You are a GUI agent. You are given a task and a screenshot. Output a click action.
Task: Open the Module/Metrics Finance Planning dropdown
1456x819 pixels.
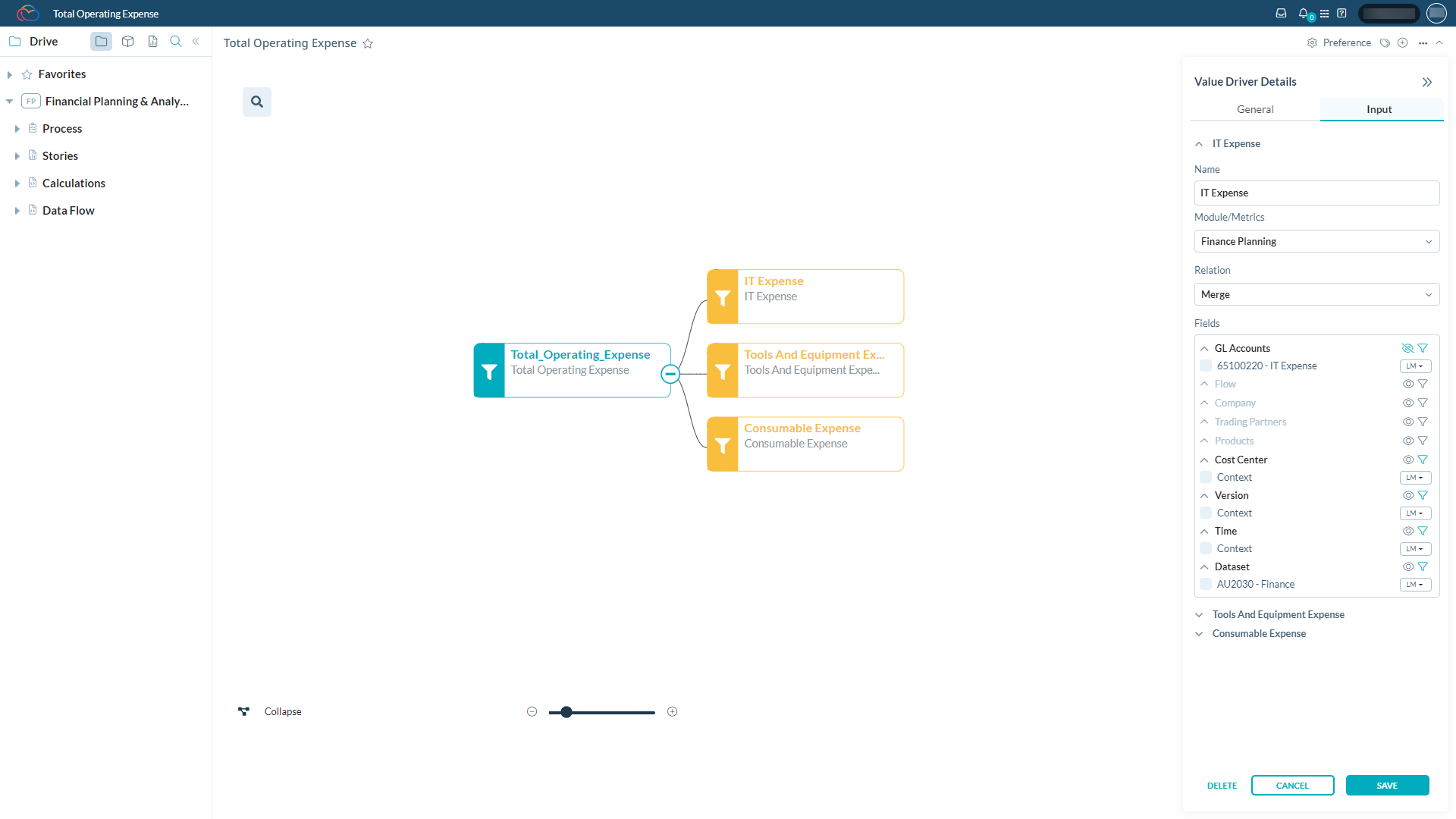tap(1316, 241)
